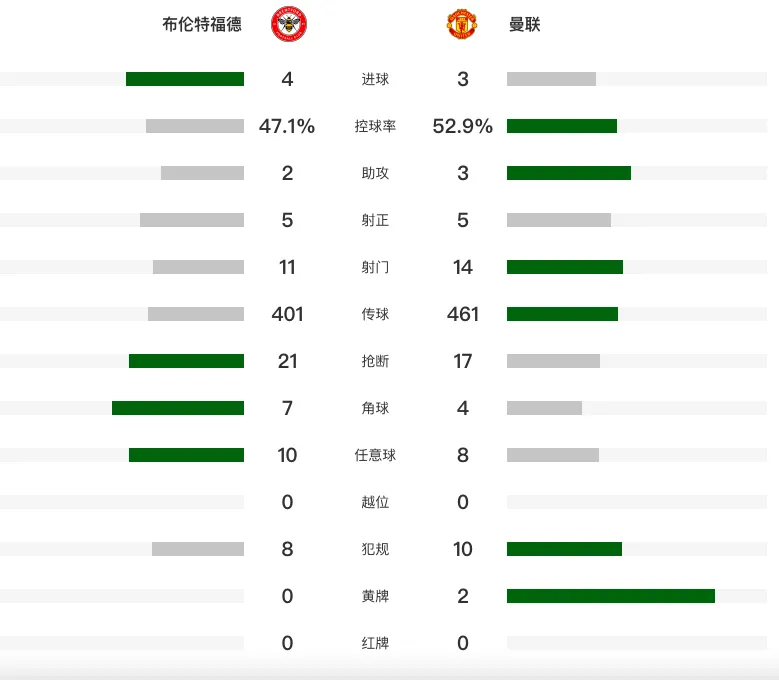Click the Brentford bee club crest
Screen dimensions: 779x680
point(289,24)
